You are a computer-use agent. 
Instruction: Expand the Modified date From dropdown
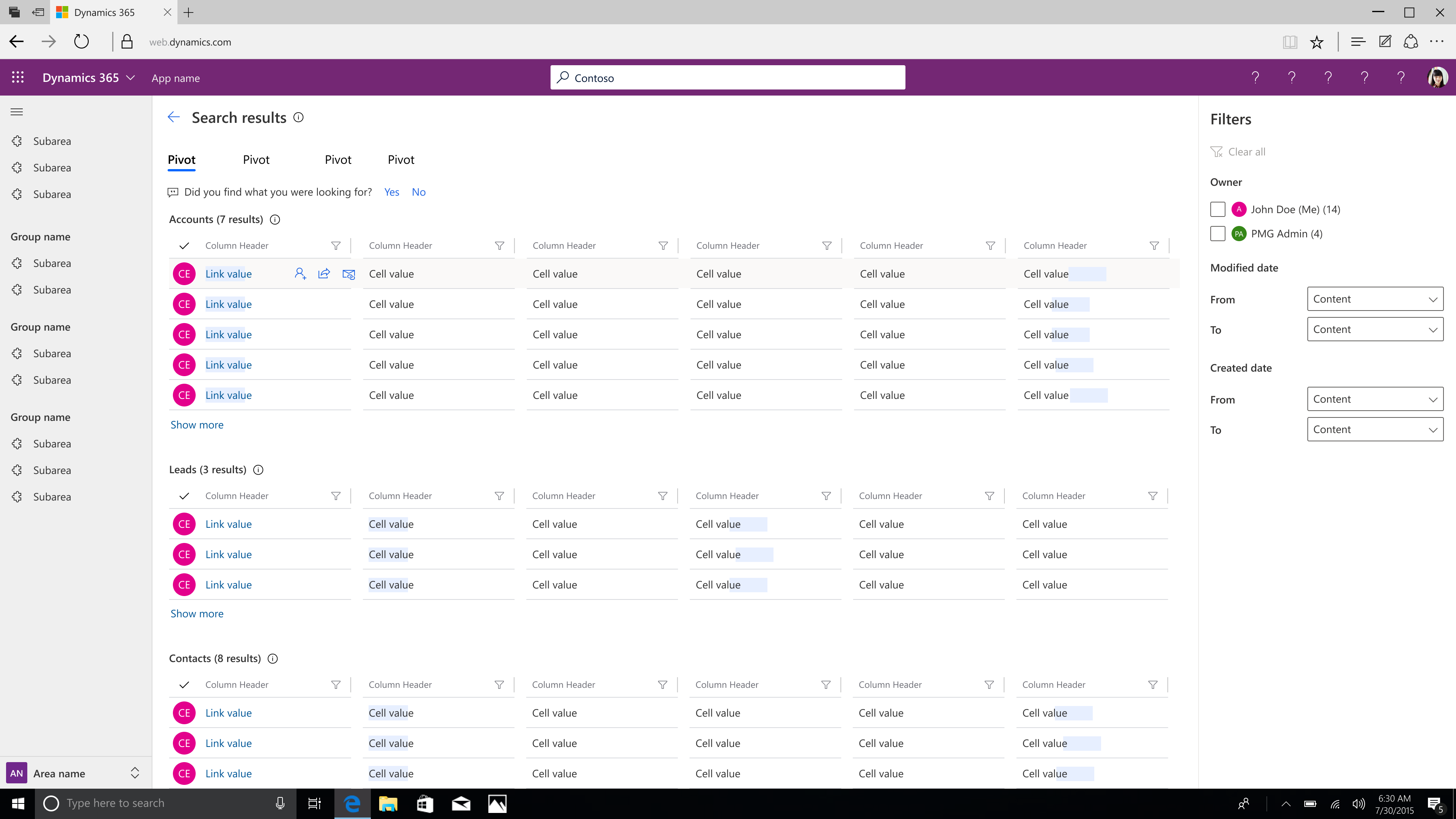(1375, 298)
